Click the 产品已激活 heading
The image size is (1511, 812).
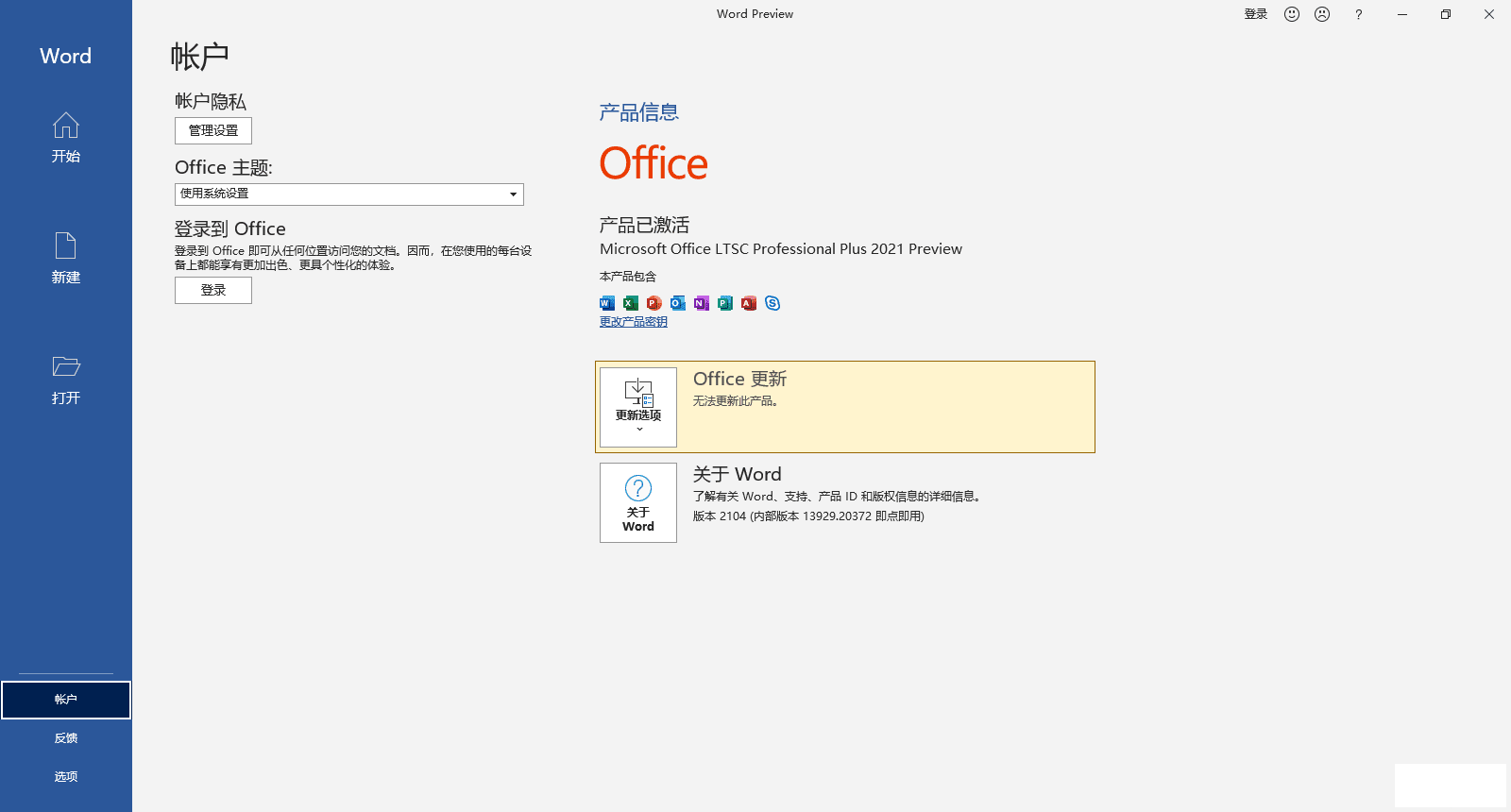click(x=644, y=225)
